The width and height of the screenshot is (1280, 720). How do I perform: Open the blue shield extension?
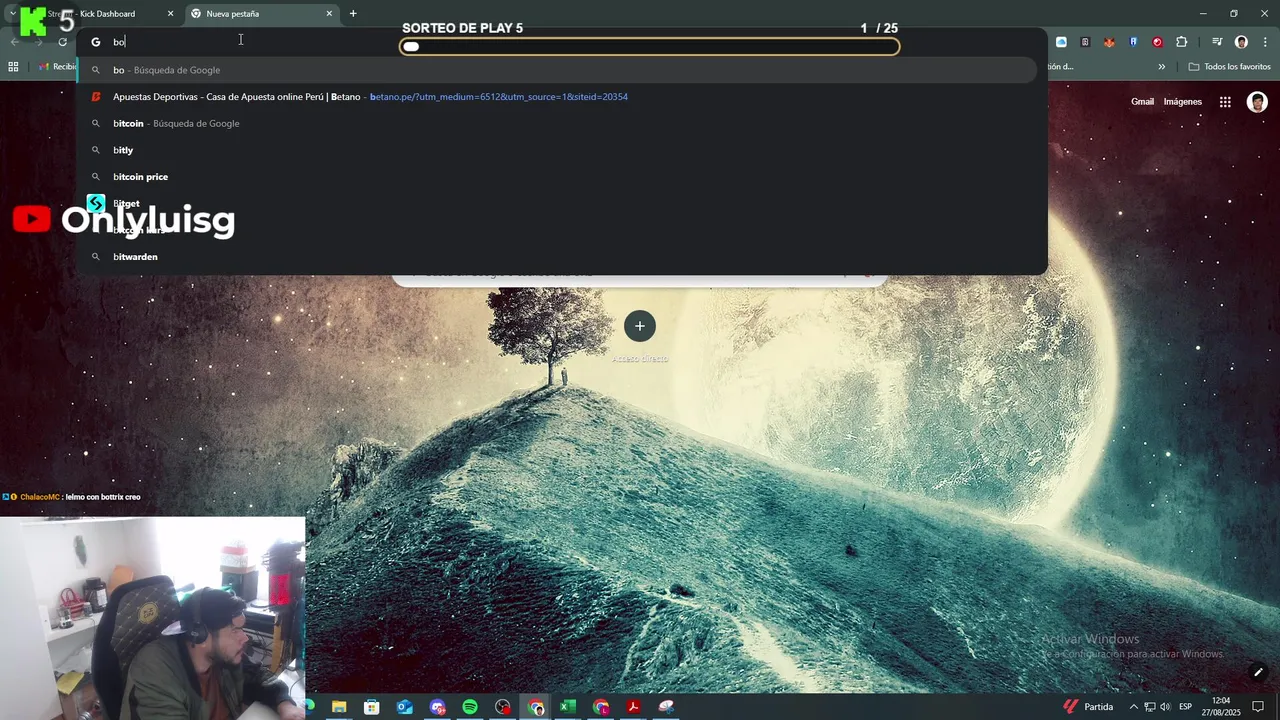coord(1133,42)
